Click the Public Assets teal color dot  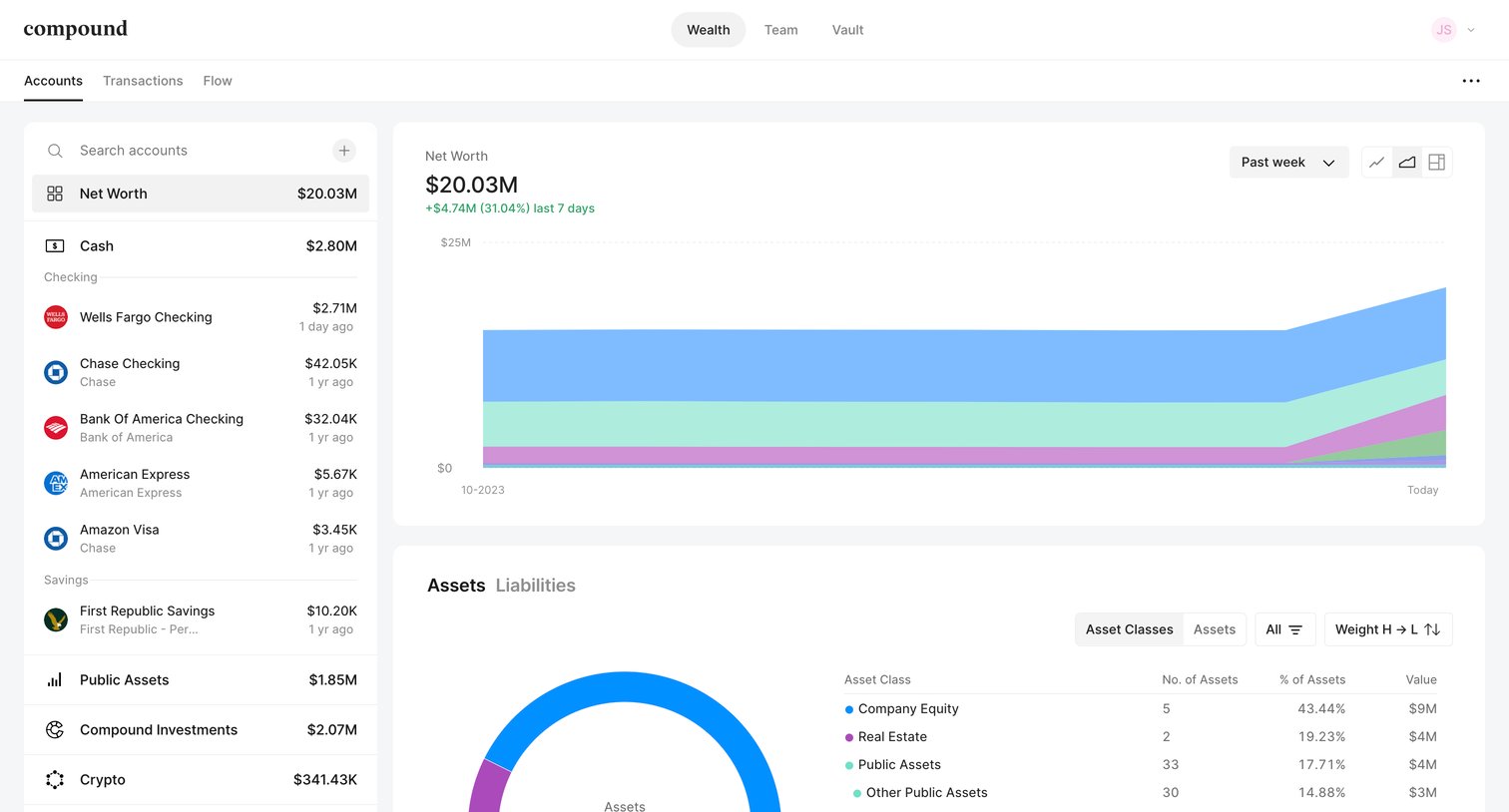(x=849, y=765)
